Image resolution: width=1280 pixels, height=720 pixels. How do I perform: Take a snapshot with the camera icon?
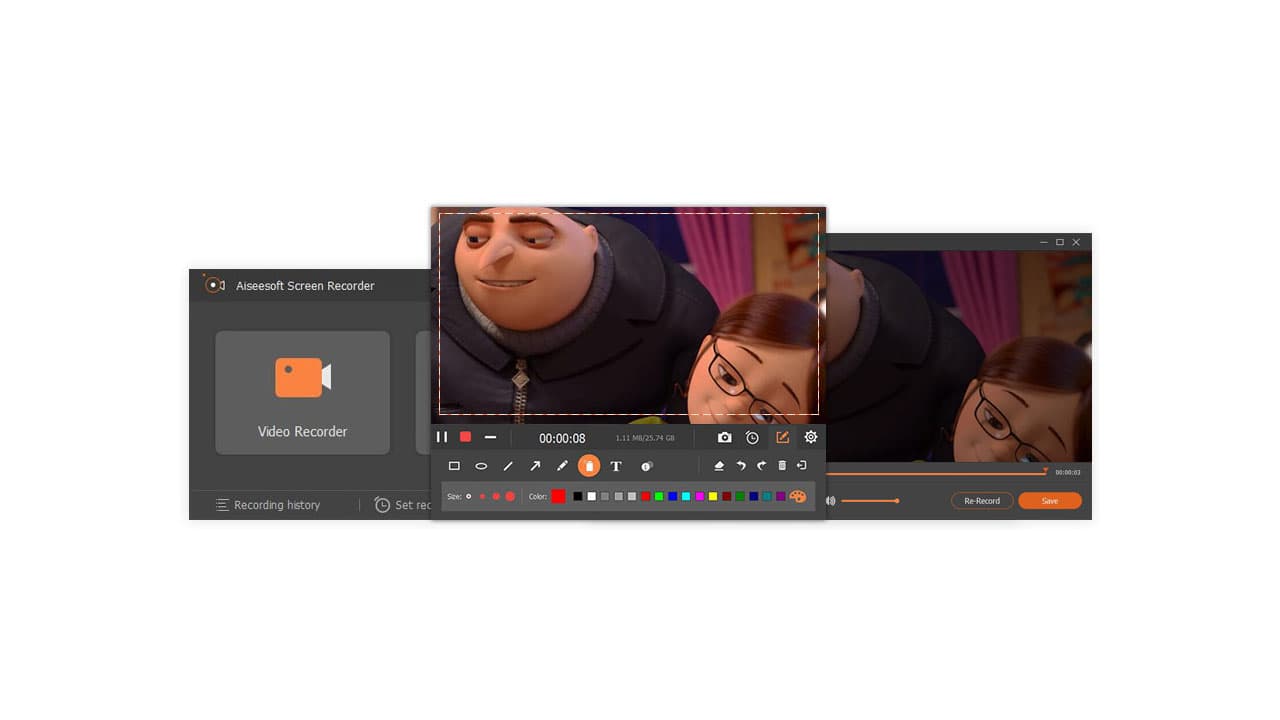(x=722, y=437)
